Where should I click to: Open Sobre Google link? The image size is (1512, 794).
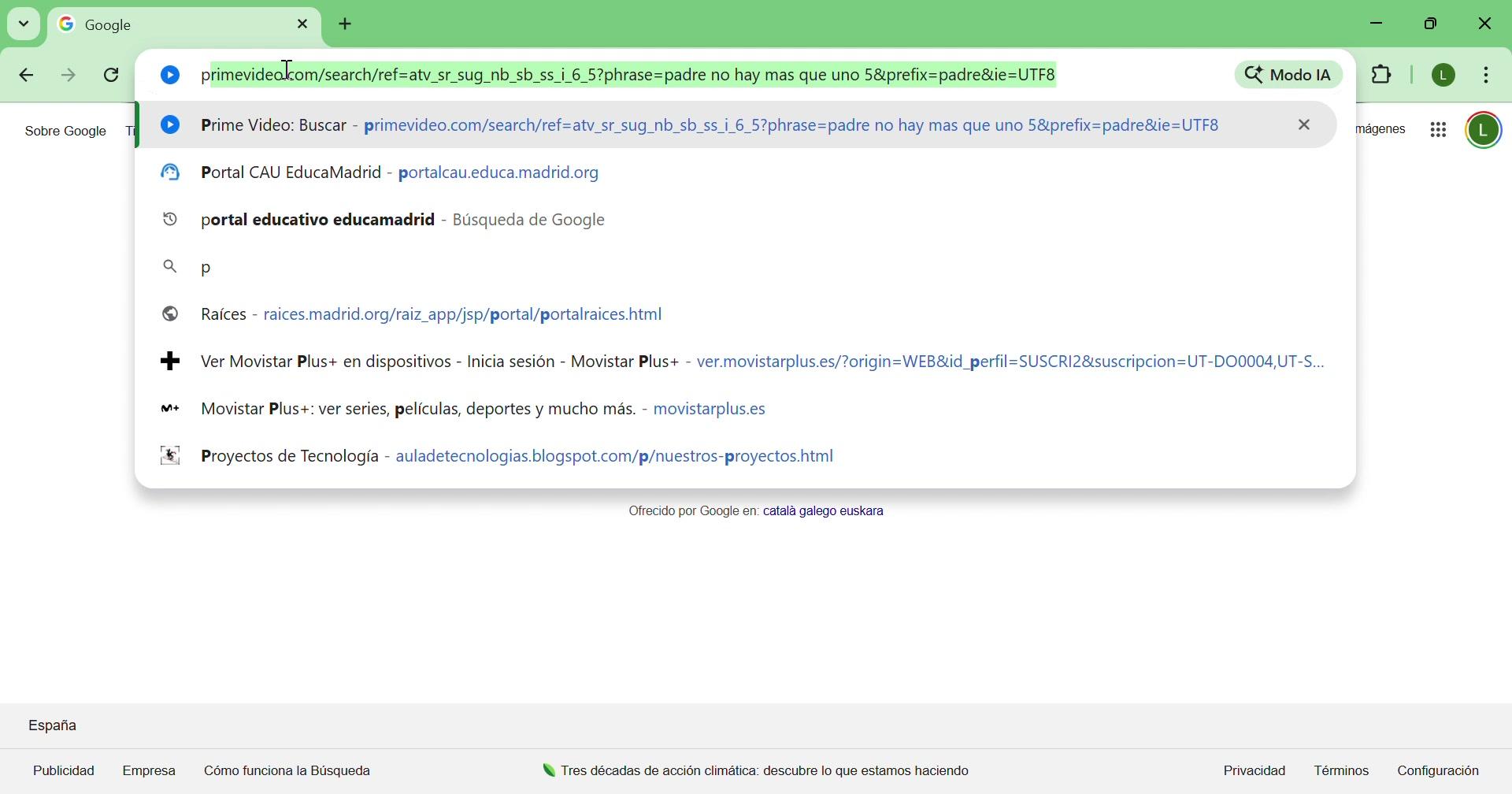65,132
